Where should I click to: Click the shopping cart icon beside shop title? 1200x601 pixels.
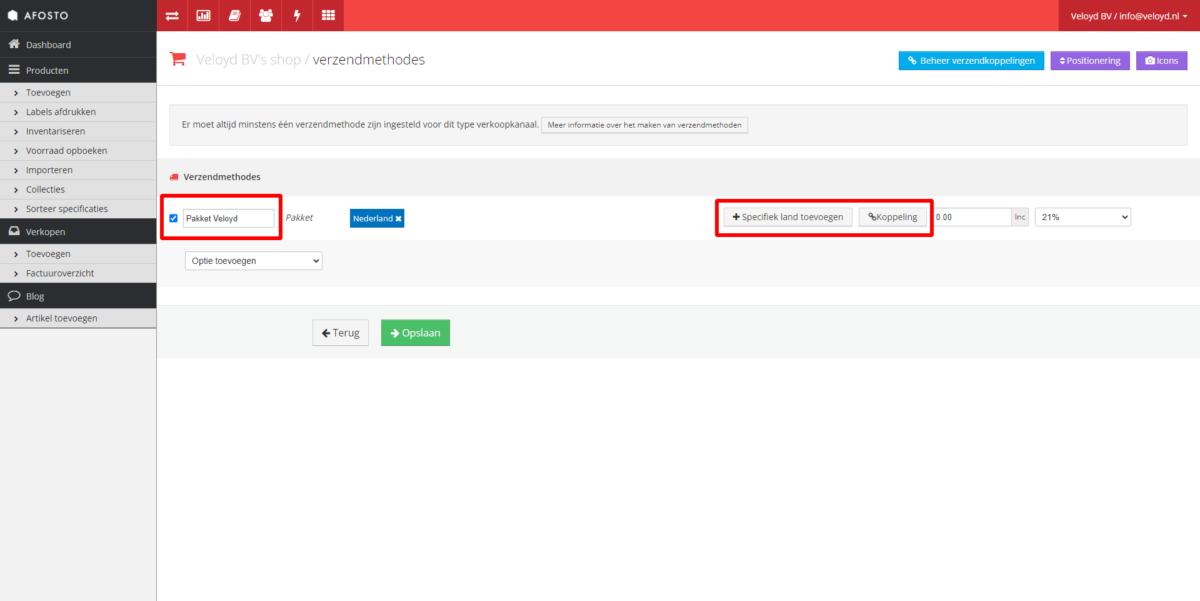click(x=178, y=59)
